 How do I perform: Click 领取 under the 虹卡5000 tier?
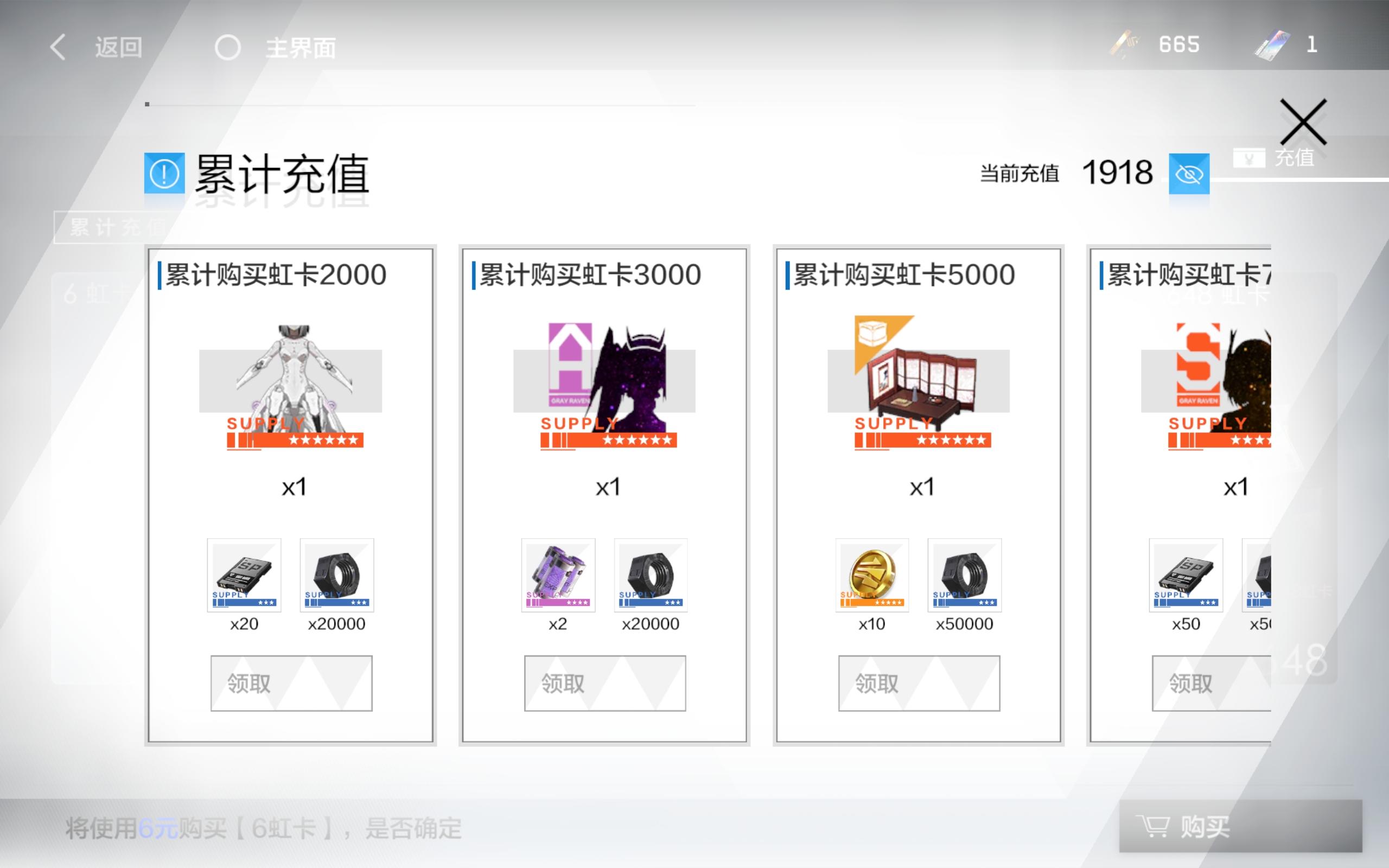(919, 683)
